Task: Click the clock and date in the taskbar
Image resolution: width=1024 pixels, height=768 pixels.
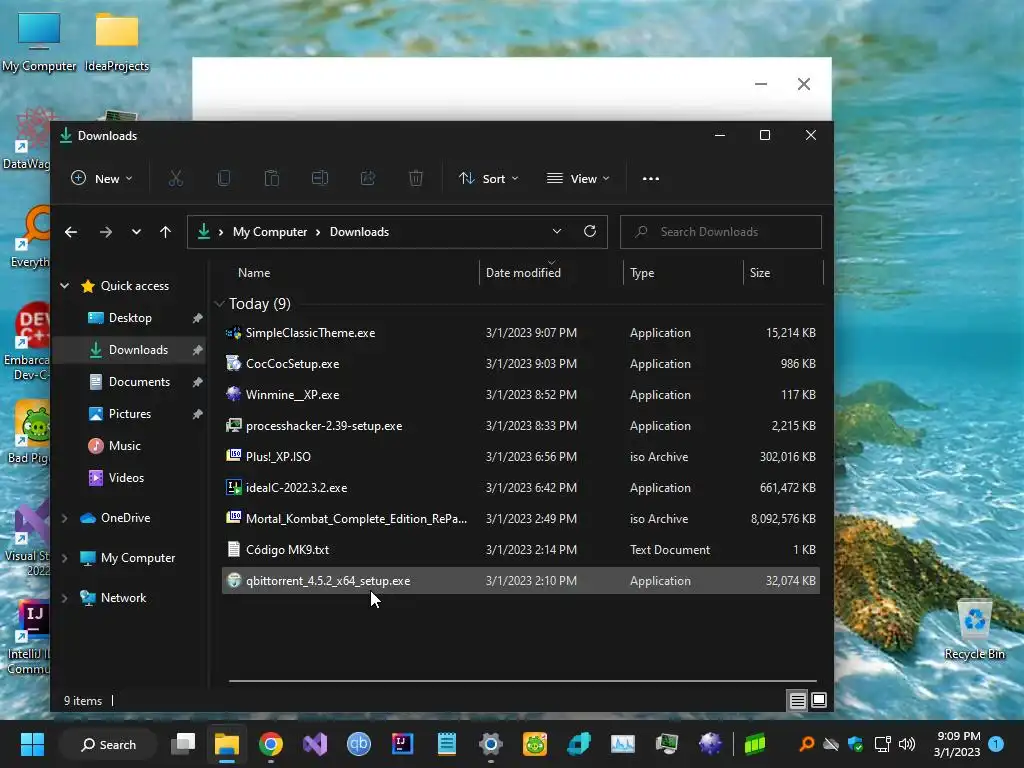Action: pos(958,744)
